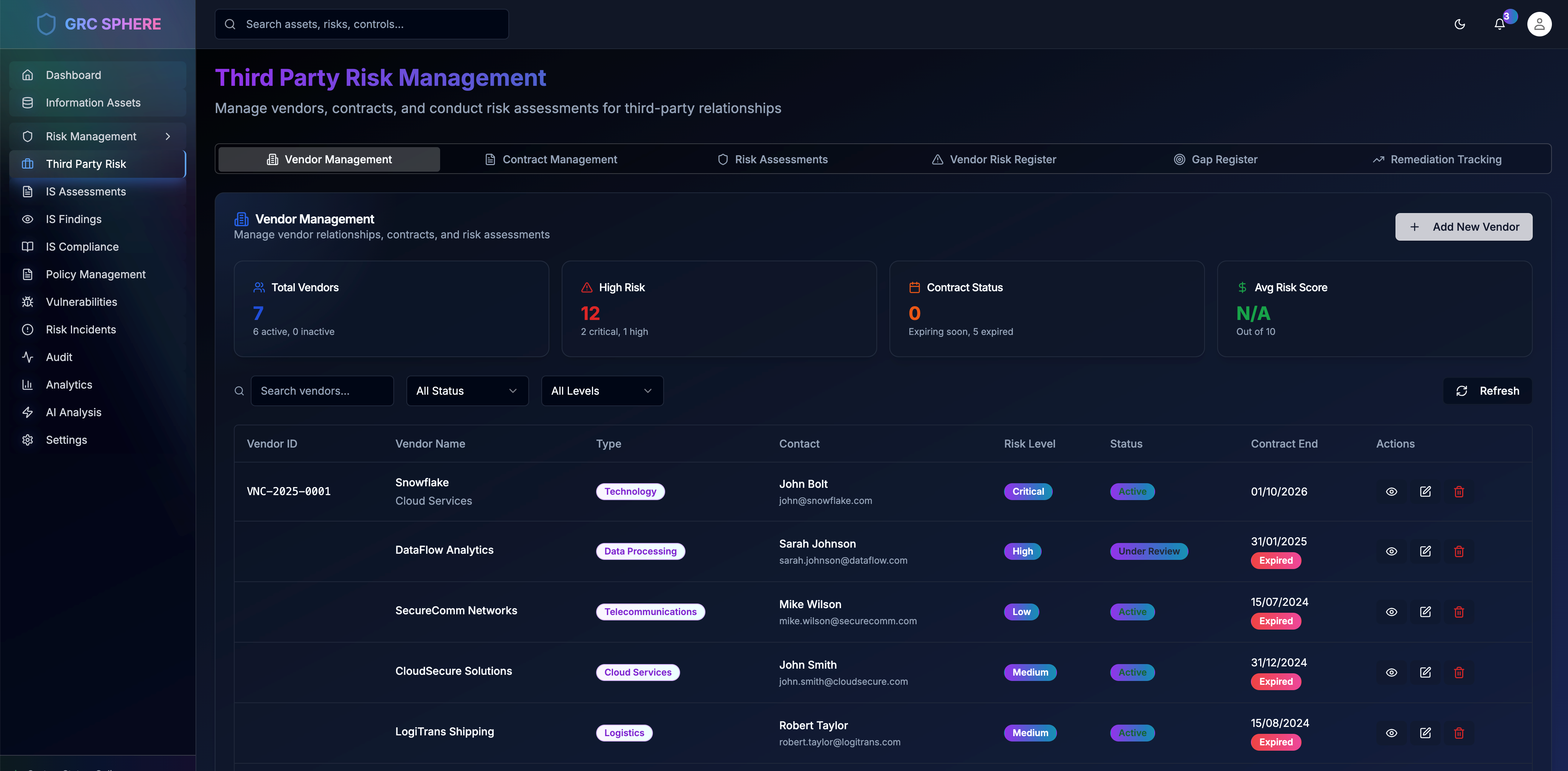Viewport: 1568px width, 771px height.
Task: Edit the DataFlow Analytics vendor
Action: click(x=1425, y=551)
